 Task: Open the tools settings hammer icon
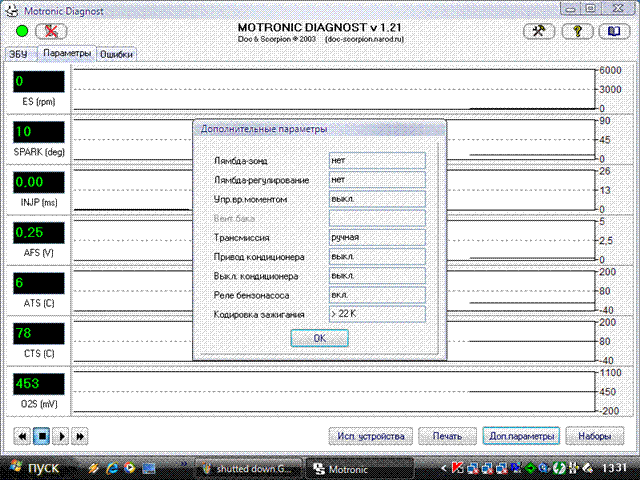pos(539,31)
